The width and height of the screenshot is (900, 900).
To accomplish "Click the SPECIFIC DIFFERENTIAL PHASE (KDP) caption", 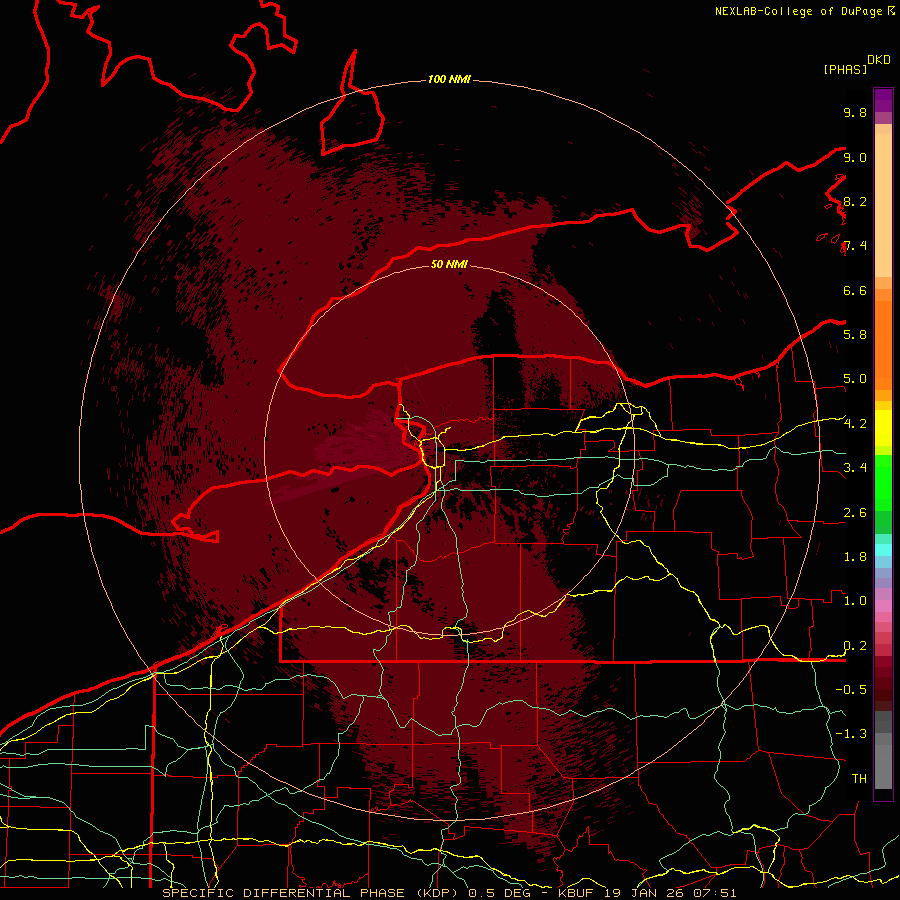I will coord(311,893).
